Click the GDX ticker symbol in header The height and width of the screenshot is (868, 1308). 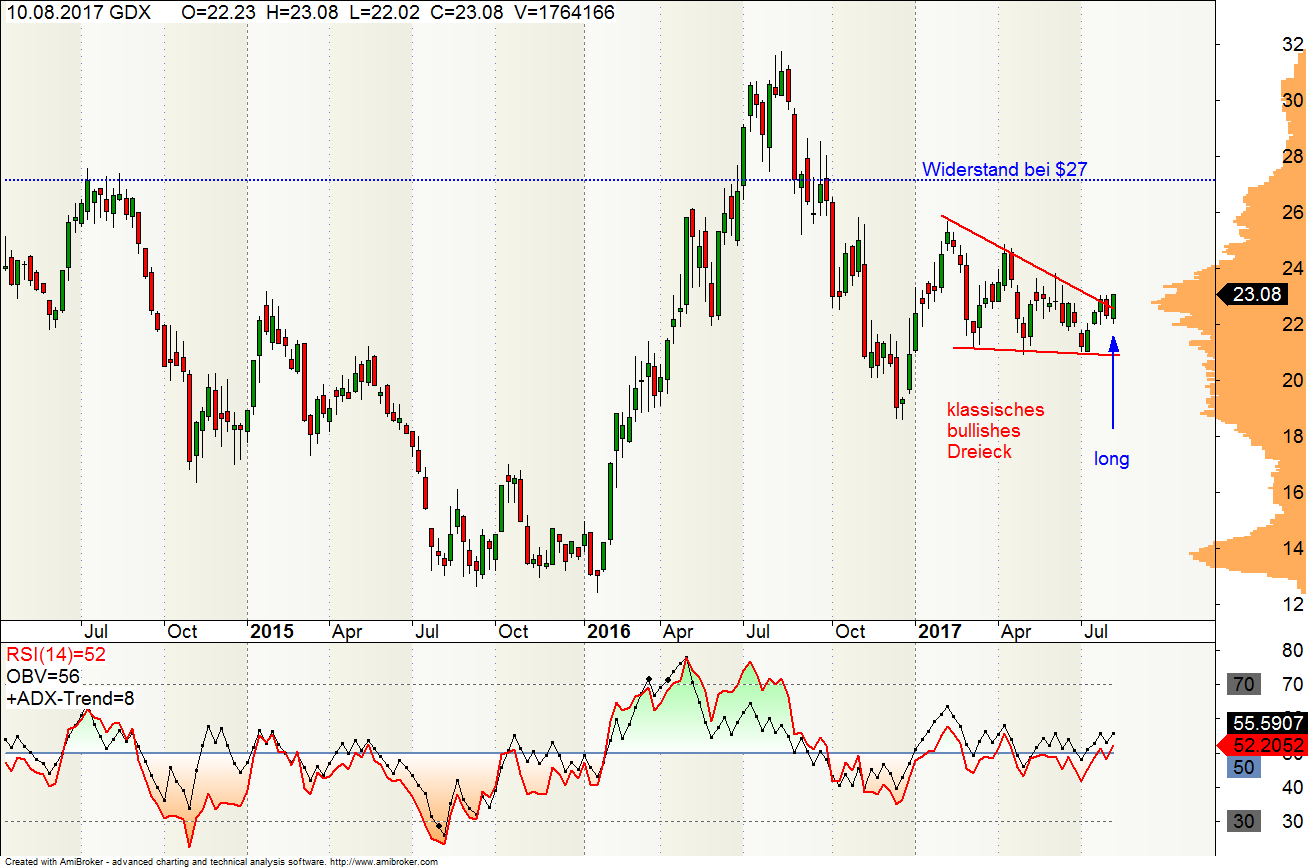[x=129, y=12]
